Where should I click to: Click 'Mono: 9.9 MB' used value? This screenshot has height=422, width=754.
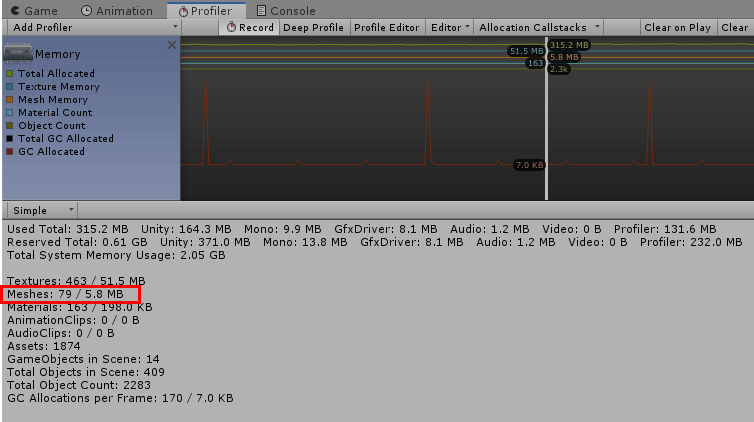[282, 229]
